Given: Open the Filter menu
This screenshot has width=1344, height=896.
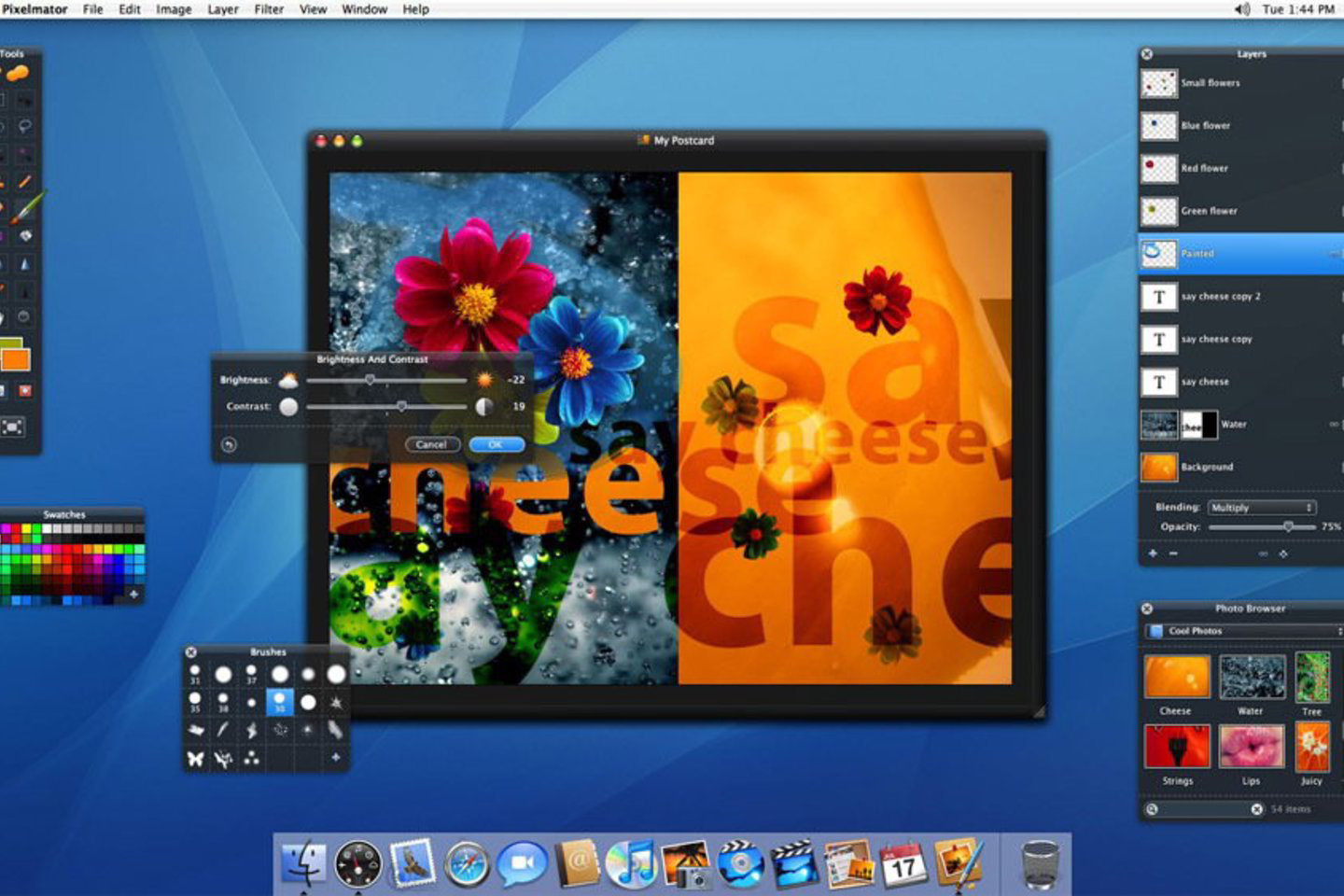Looking at the screenshot, I should point(269,9).
